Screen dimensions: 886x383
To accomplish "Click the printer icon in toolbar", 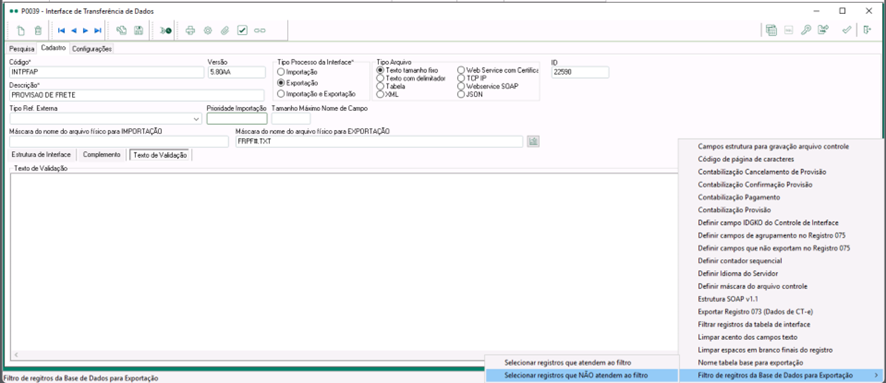I will click(190, 31).
